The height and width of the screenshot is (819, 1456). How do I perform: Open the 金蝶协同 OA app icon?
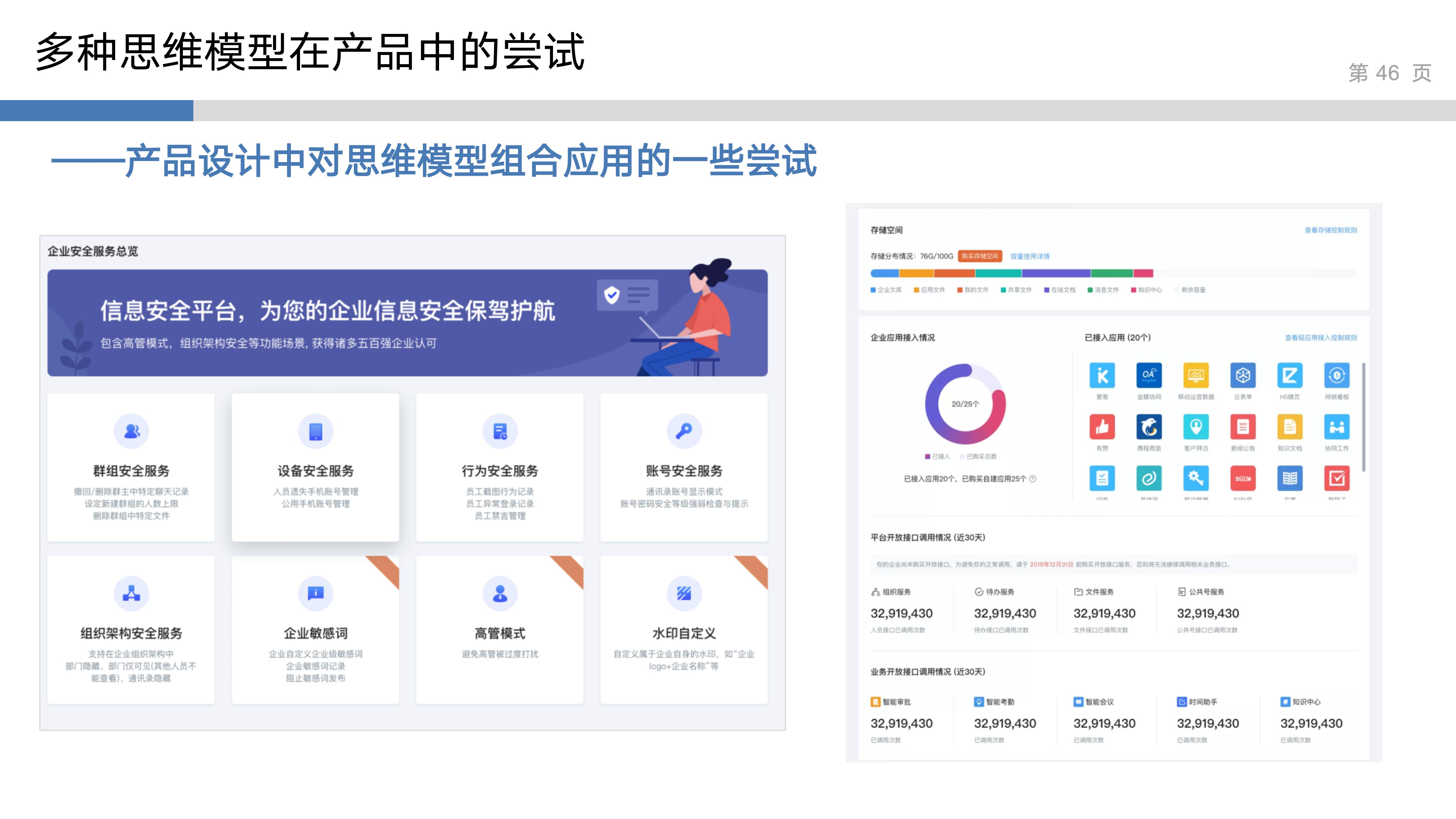point(1149,375)
